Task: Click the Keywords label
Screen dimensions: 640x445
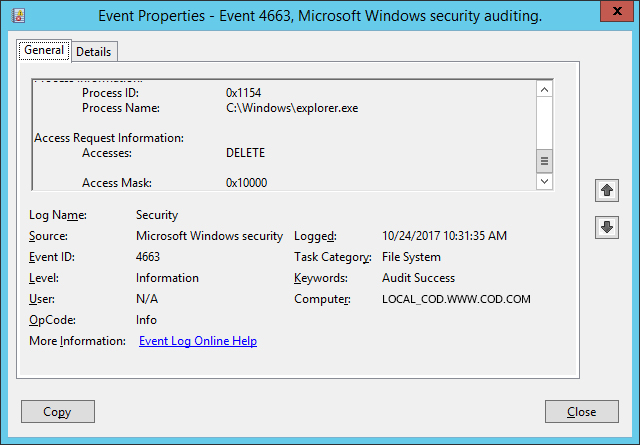Action: [x=321, y=278]
